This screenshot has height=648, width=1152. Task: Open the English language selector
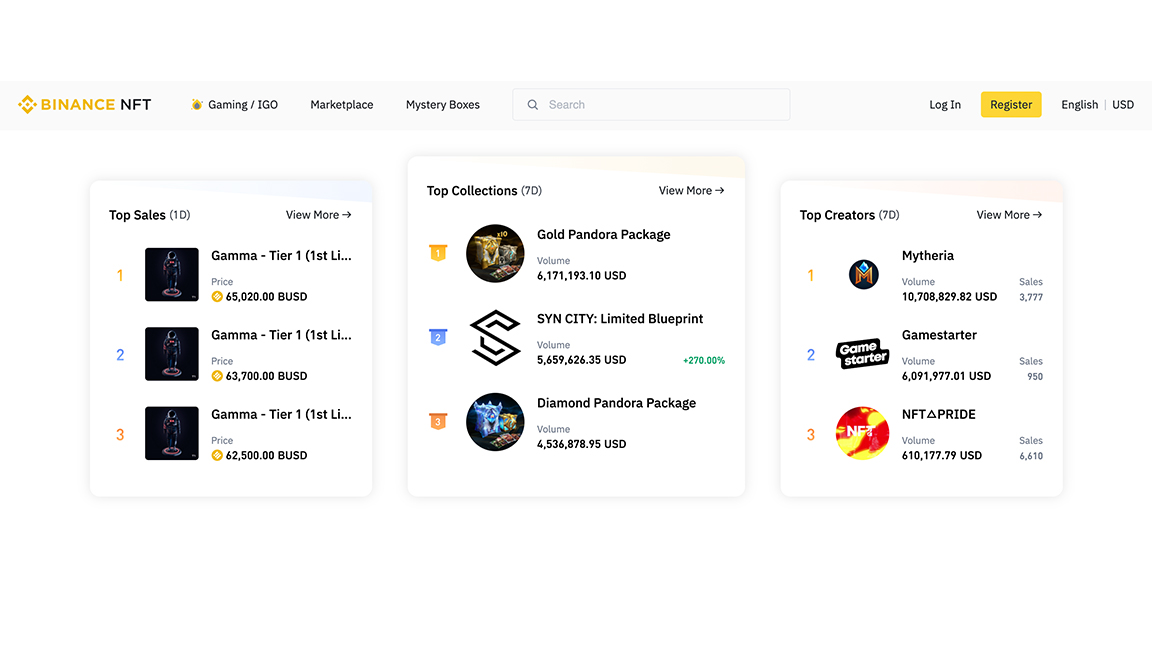point(1079,104)
